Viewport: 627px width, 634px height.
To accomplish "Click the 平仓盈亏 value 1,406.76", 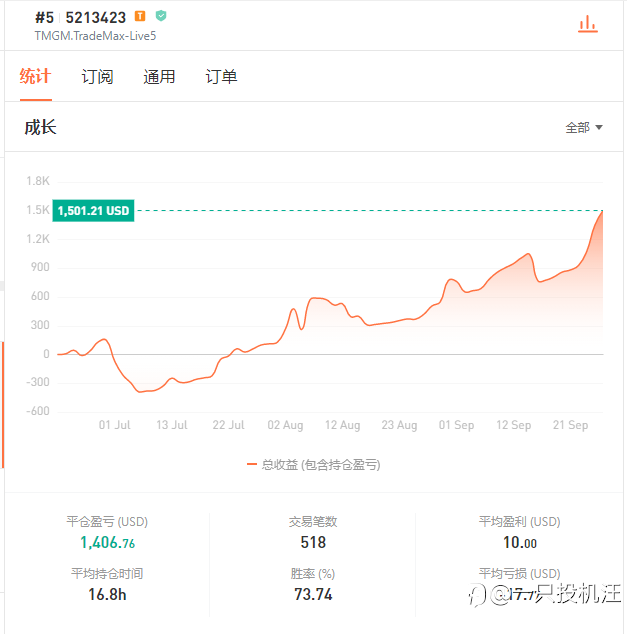I will click(107, 543).
